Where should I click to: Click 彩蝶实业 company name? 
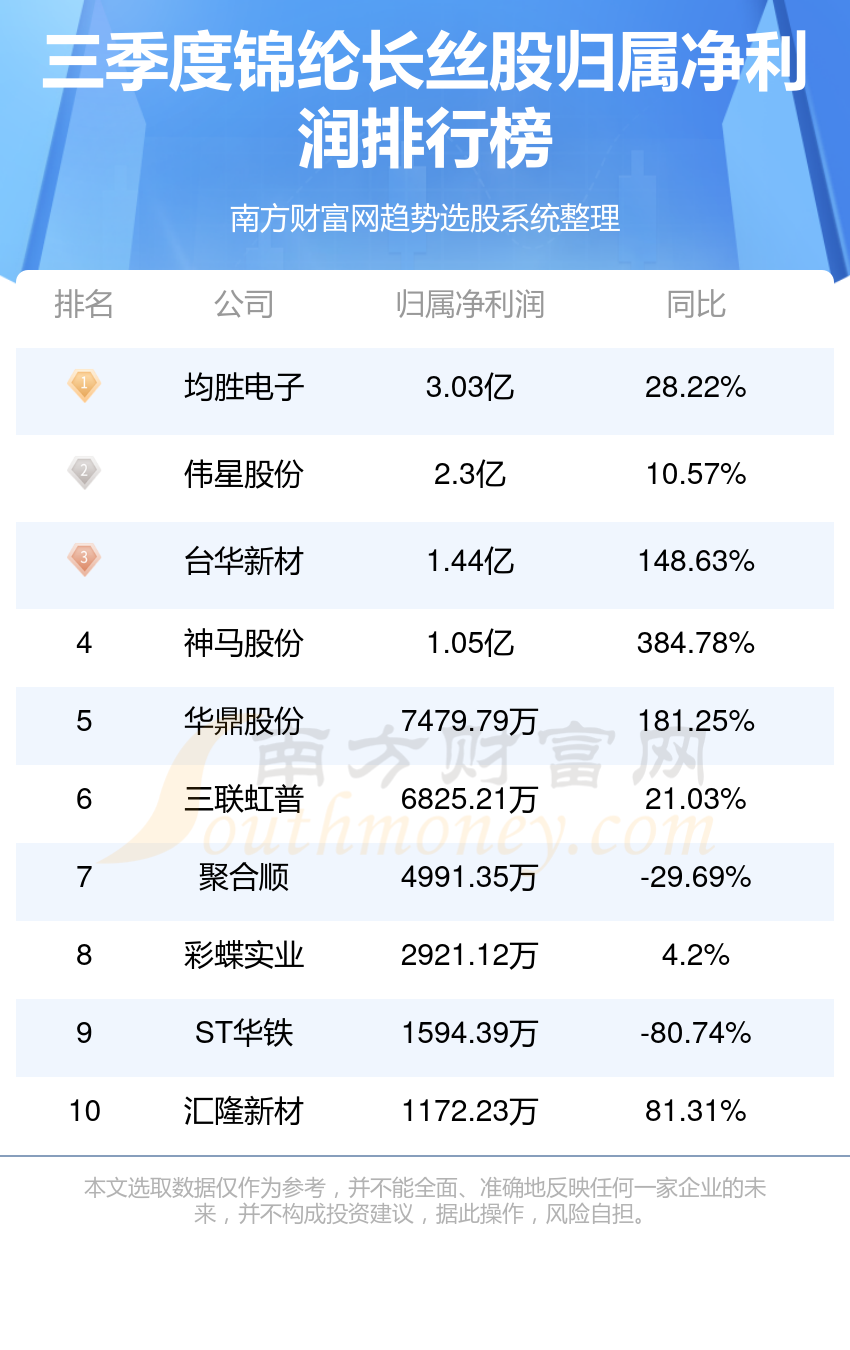coord(244,955)
